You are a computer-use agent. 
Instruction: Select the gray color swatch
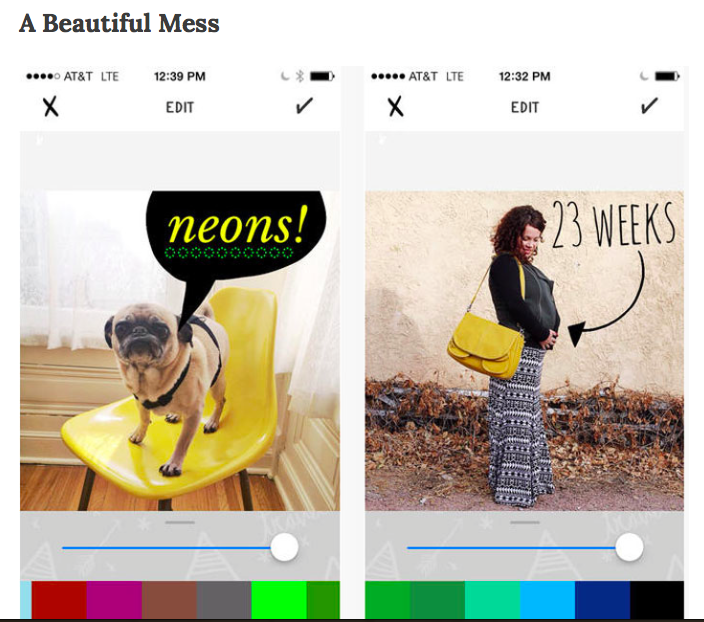224,600
